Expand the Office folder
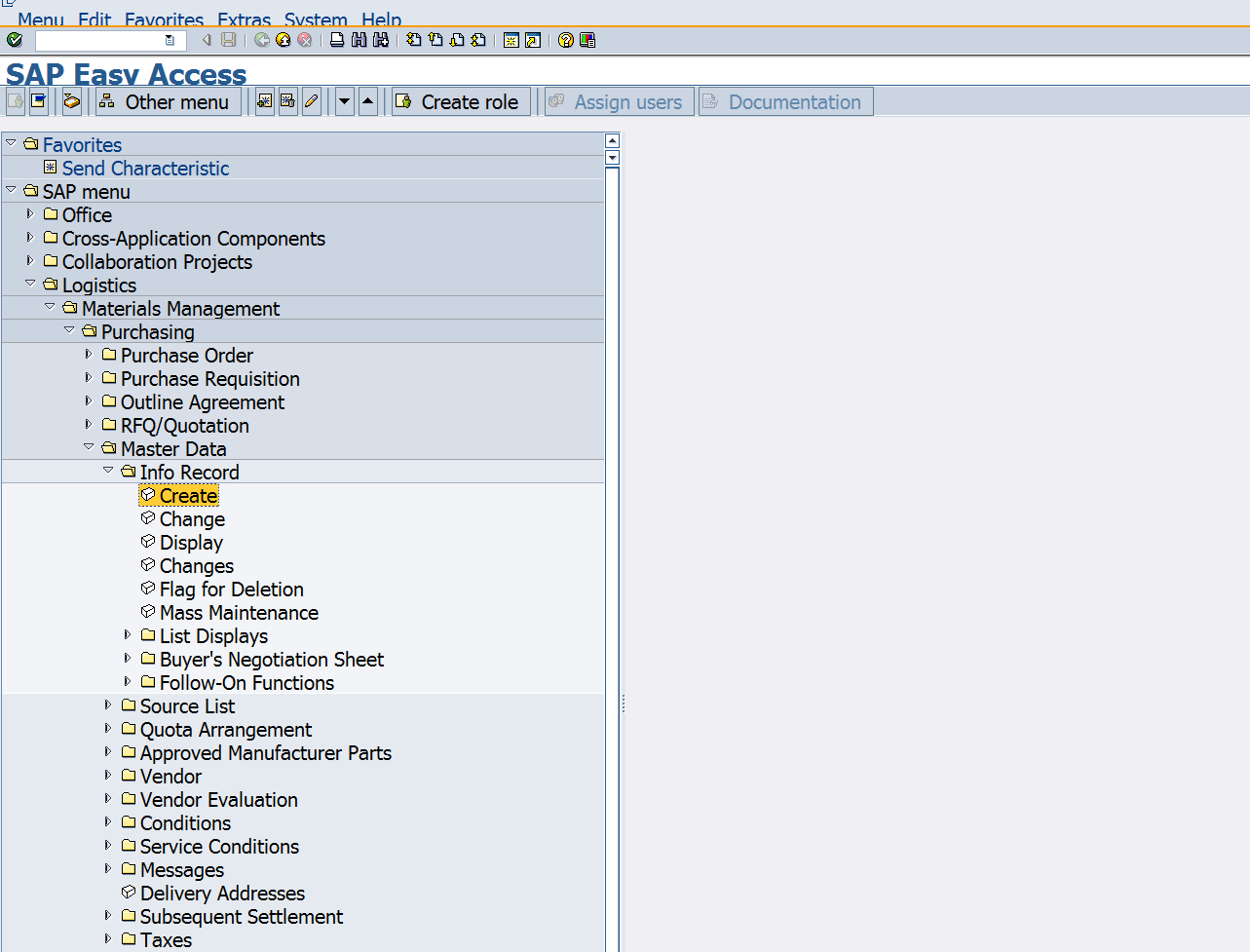The height and width of the screenshot is (952, 1250). [x=30, y=213]
